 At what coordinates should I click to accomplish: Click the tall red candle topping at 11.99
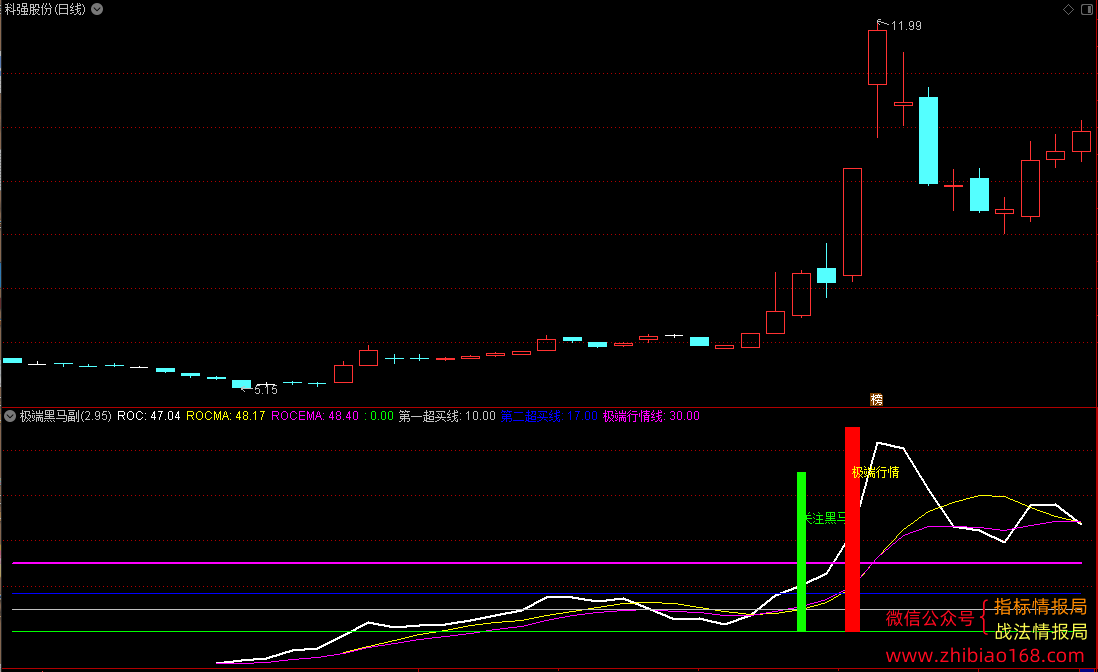tap(877, 57)
